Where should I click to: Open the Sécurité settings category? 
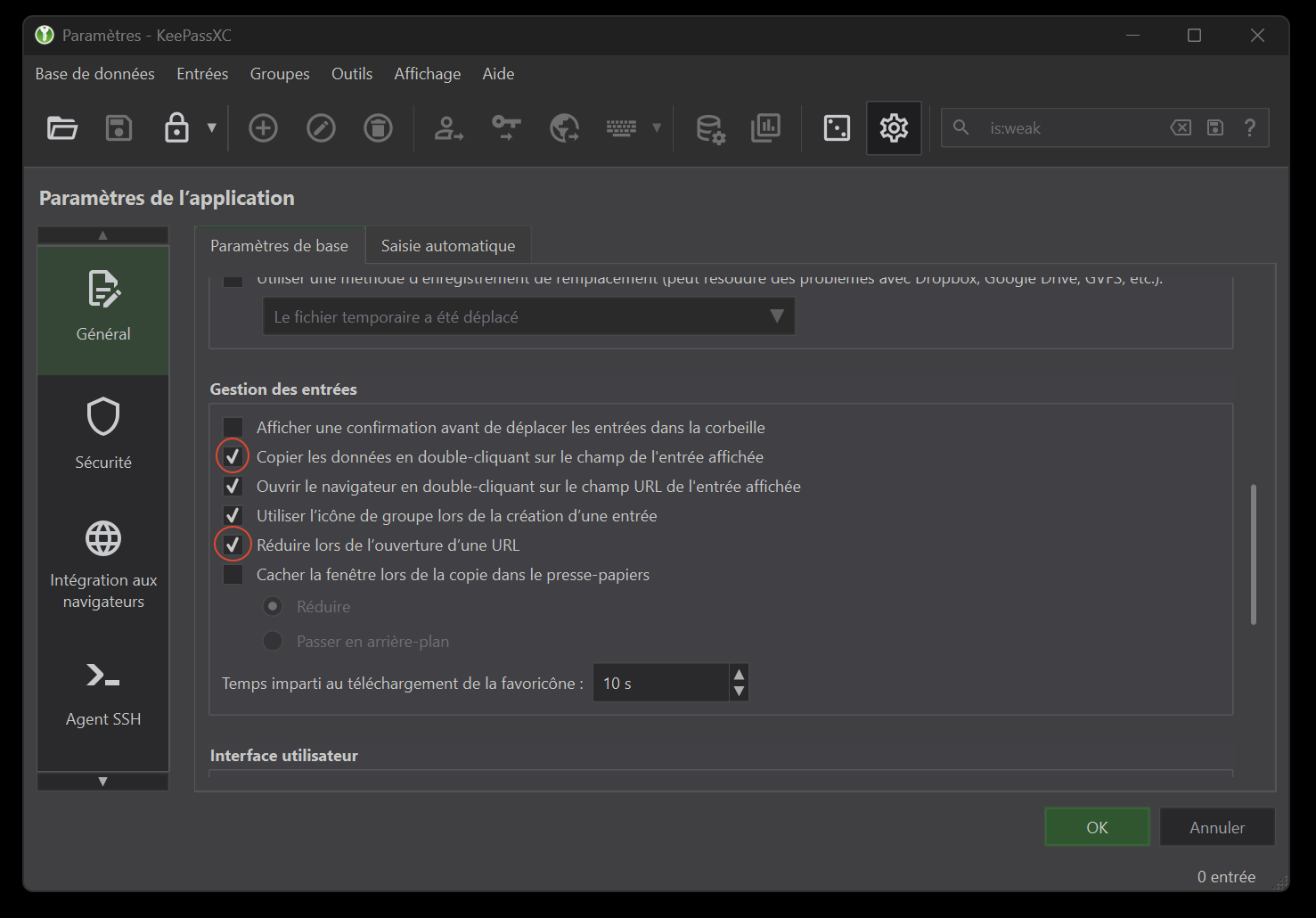pyautogui.click(x=103, y=434)
